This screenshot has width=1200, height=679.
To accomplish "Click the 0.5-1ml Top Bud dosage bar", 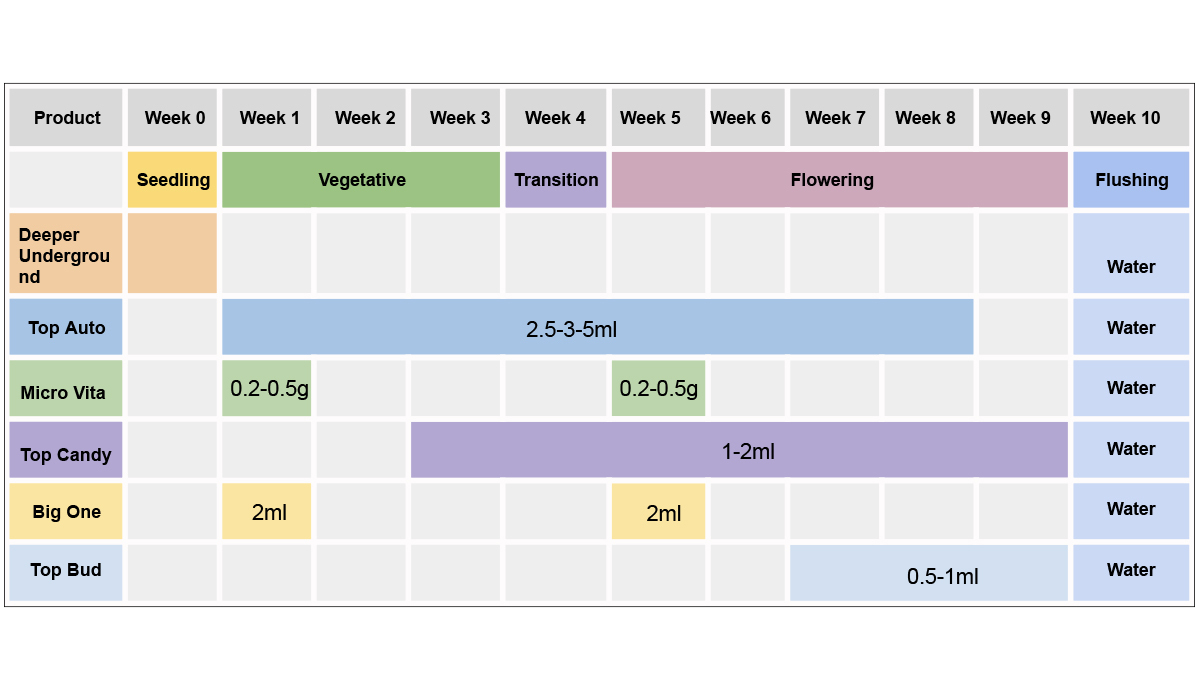I will click(x=929, y=574).
